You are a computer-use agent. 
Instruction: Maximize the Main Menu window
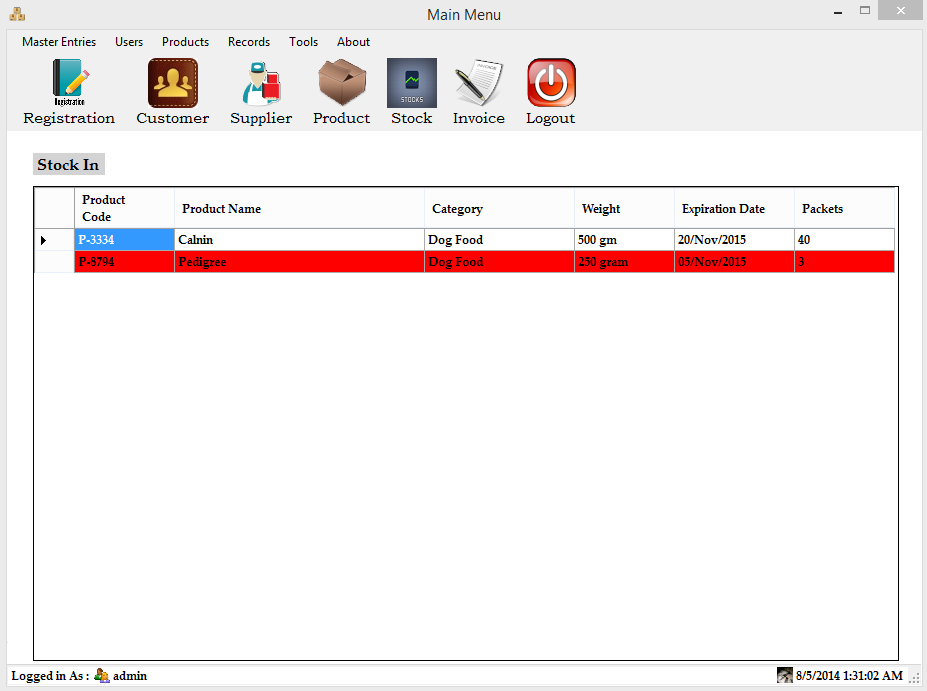tap(865, 11)
